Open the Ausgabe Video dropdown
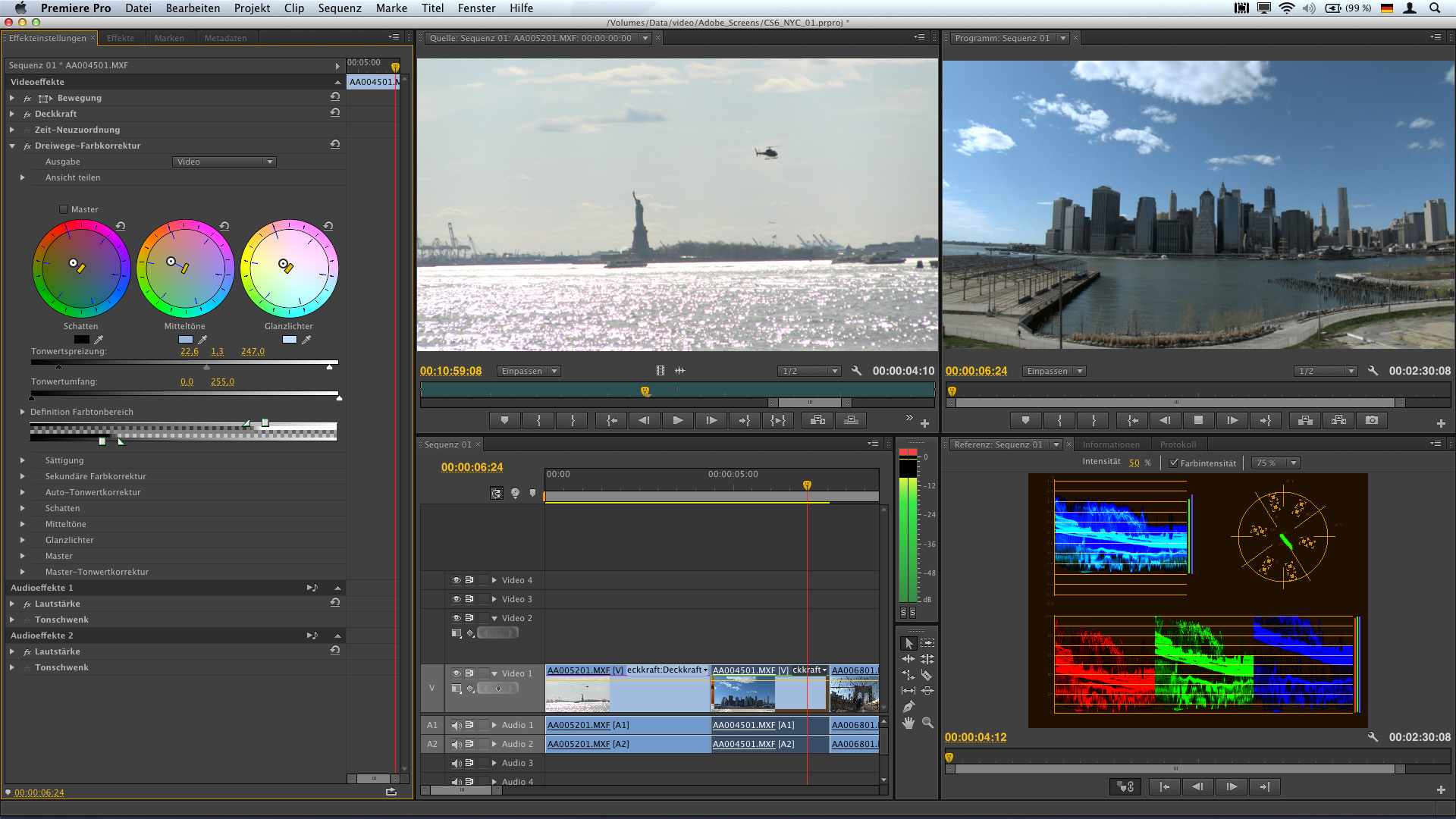Image resolution: width=1456 pixels, height=819 pixels. coord(224,162)
